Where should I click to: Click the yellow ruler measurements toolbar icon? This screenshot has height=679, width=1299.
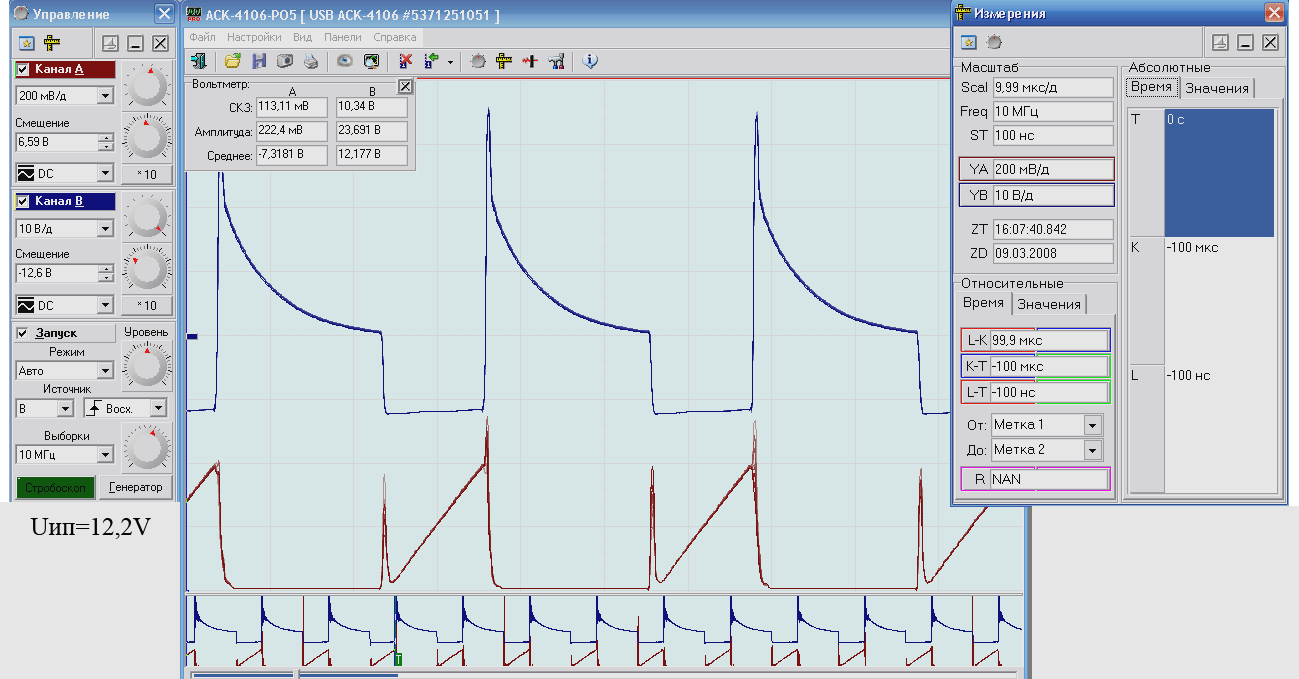click(504, 61)
